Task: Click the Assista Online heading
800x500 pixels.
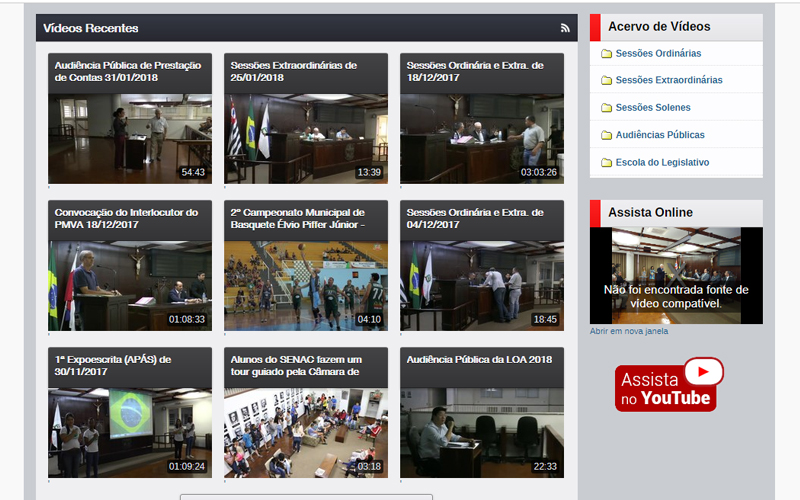Action: (x=650, y=212)
